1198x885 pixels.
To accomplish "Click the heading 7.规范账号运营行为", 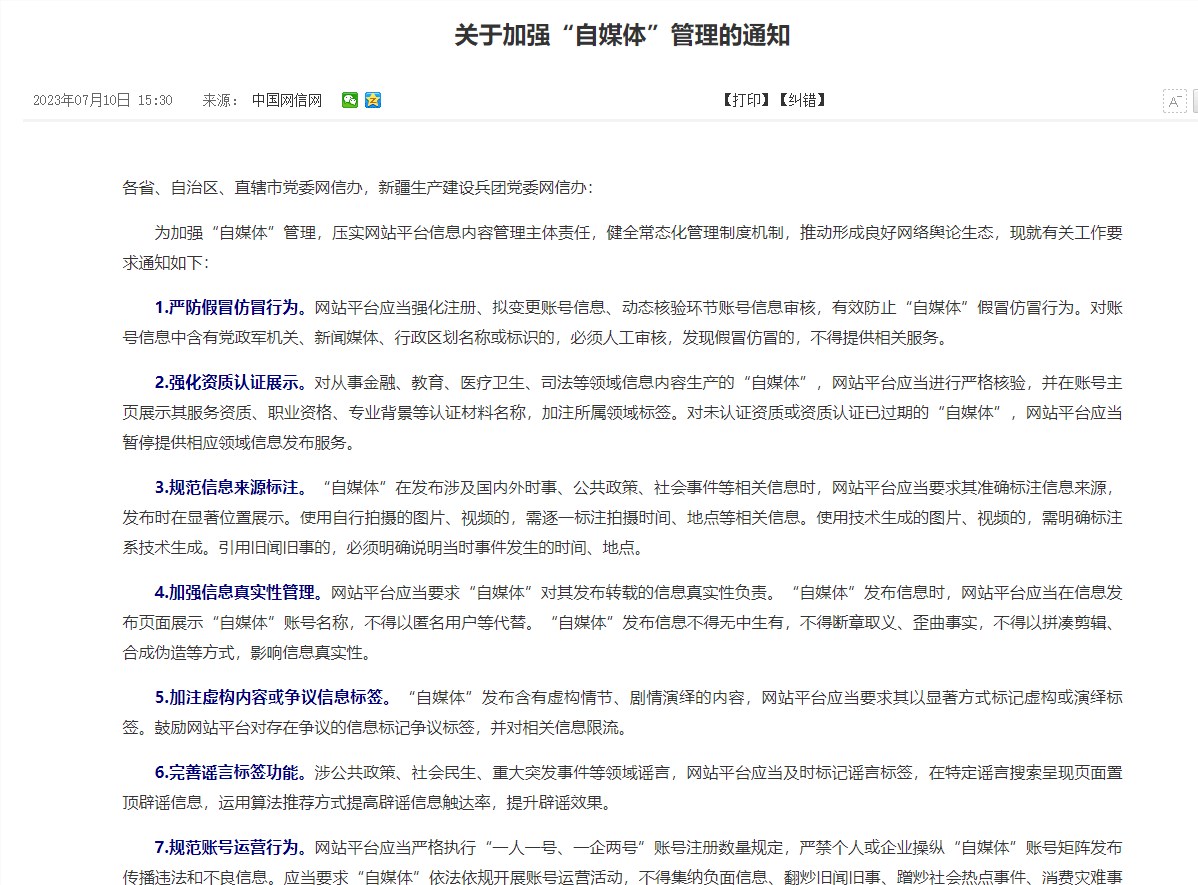I will 232,848.
